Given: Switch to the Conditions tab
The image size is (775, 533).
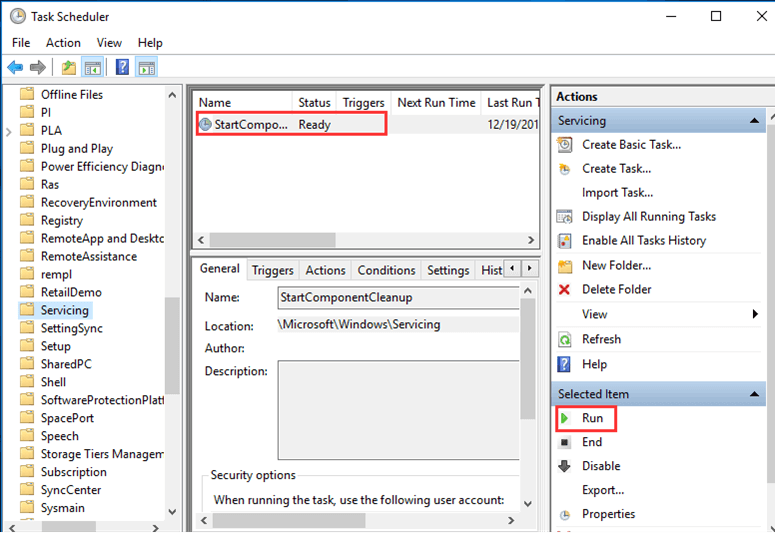Looking at the screenshot, I should tap(386, 270).
